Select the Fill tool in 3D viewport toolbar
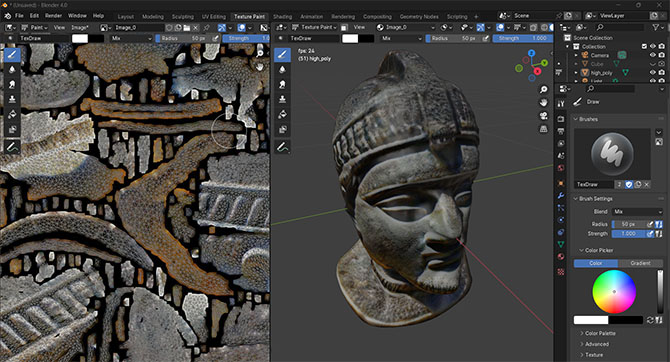 click(282, 114)
